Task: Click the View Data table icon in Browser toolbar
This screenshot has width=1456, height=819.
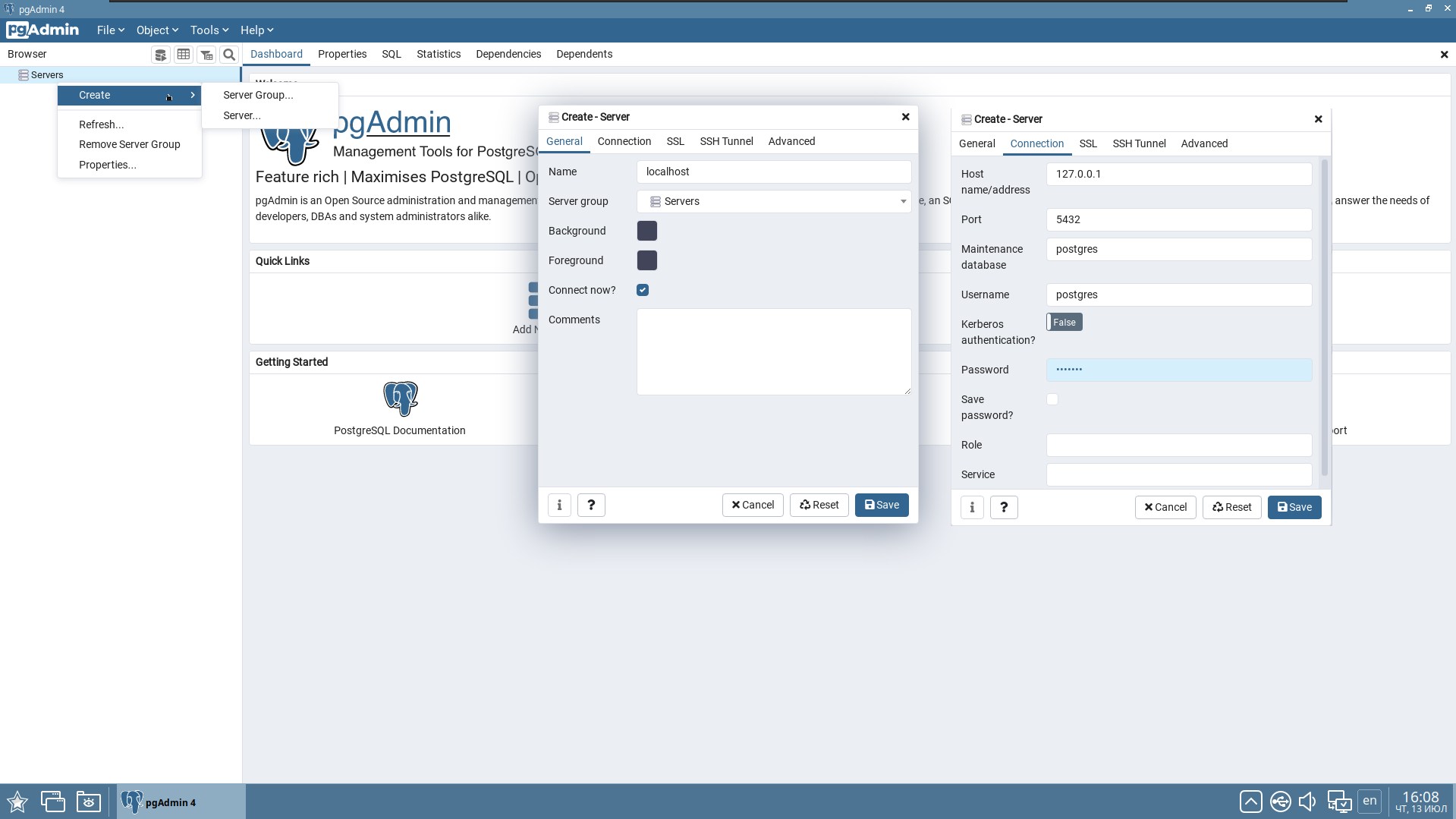Action: pos(184,55)
